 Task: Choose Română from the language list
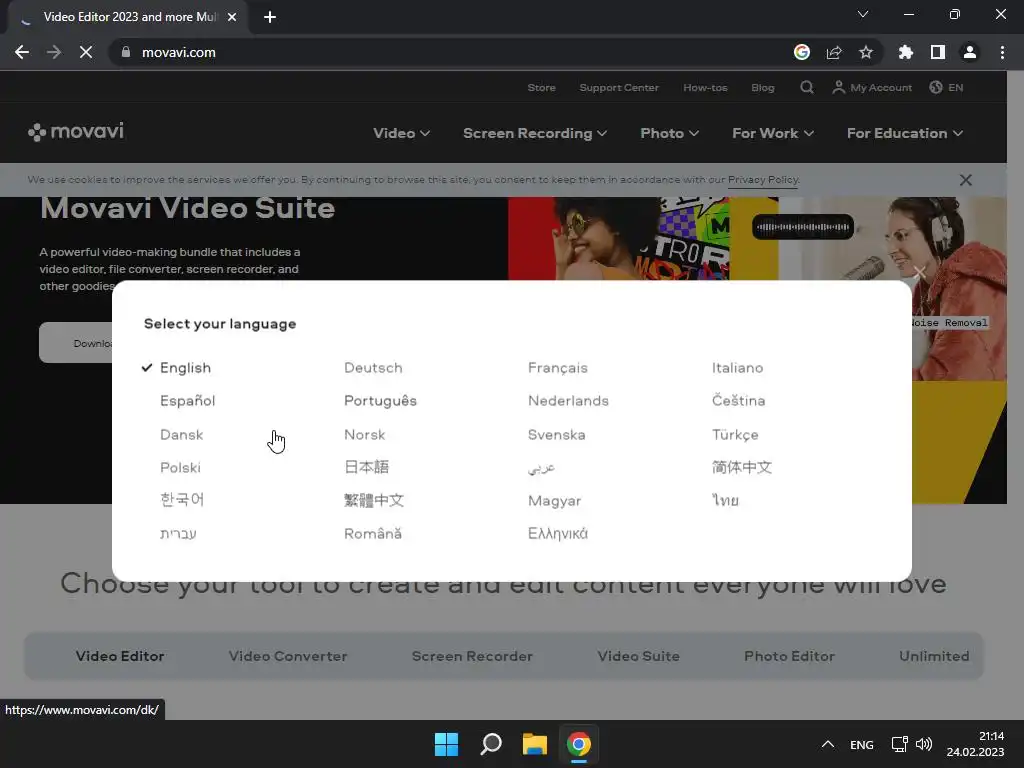(x=373, y=534)
